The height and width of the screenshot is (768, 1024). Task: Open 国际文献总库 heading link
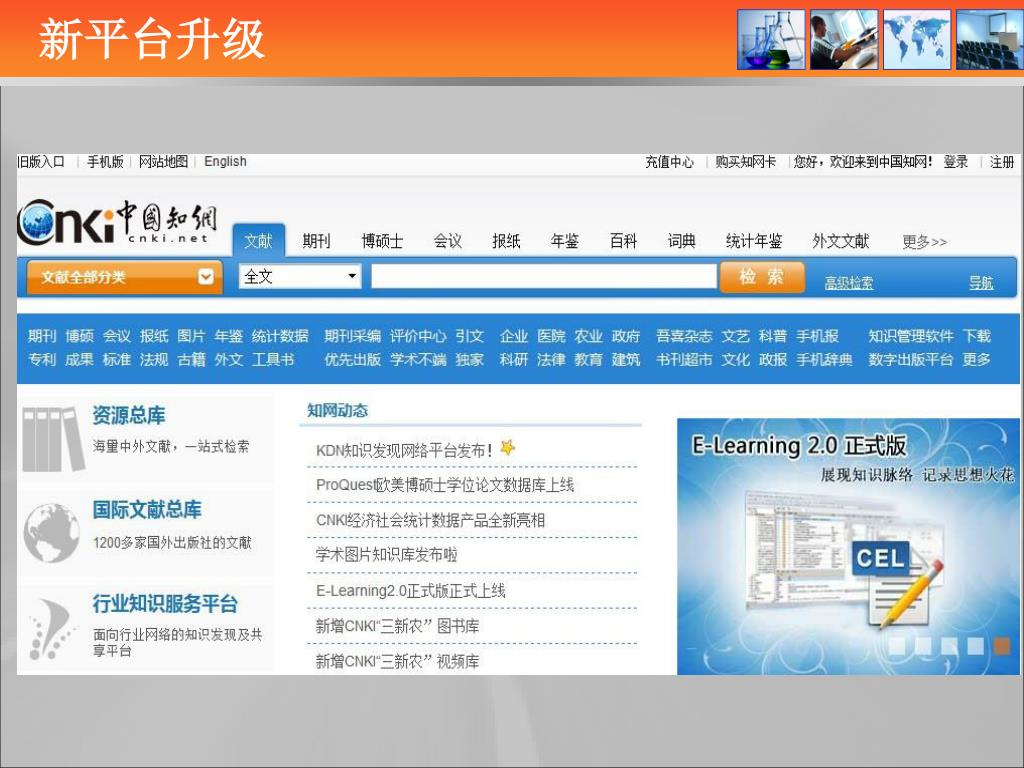tap(147, 509)
